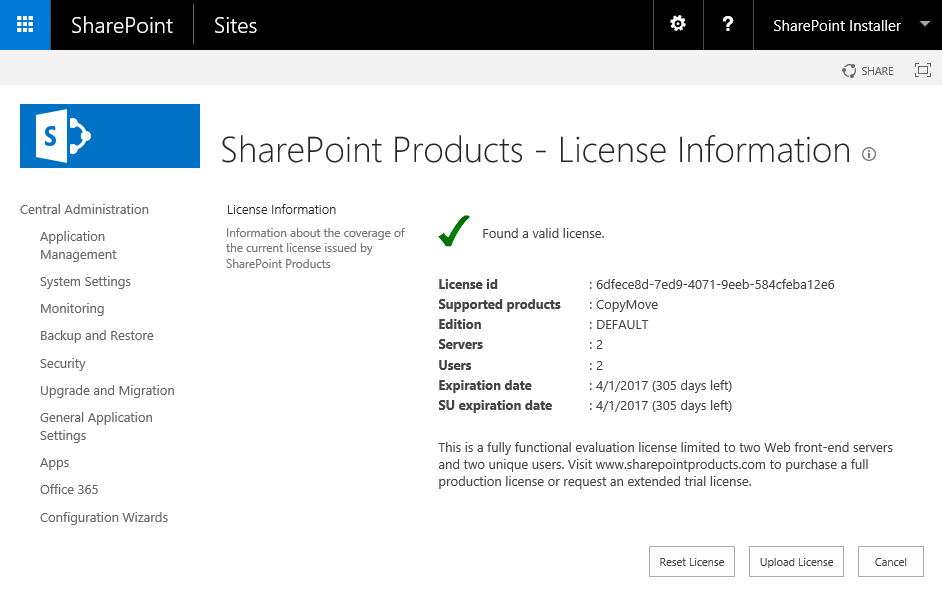Click the SharePoint product logo
The image size is (942, 589).
click(x=109, y=134)
